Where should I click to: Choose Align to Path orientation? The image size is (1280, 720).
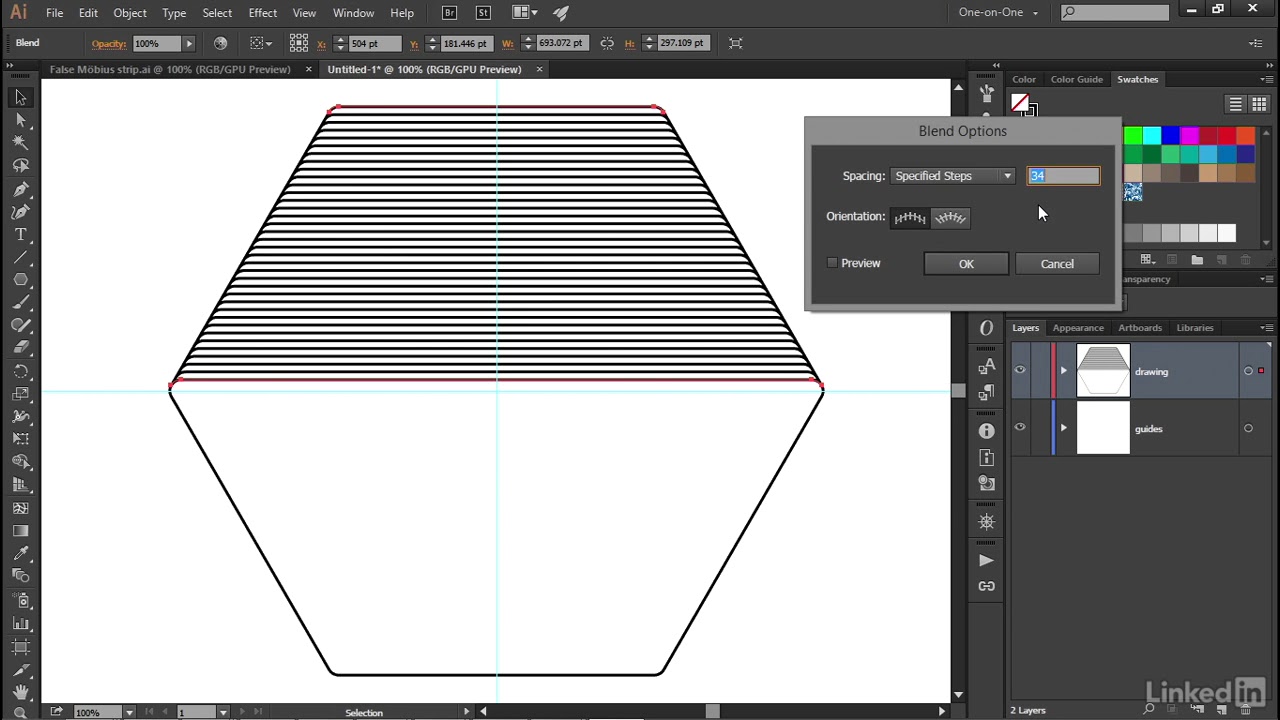tap(950, 217)
